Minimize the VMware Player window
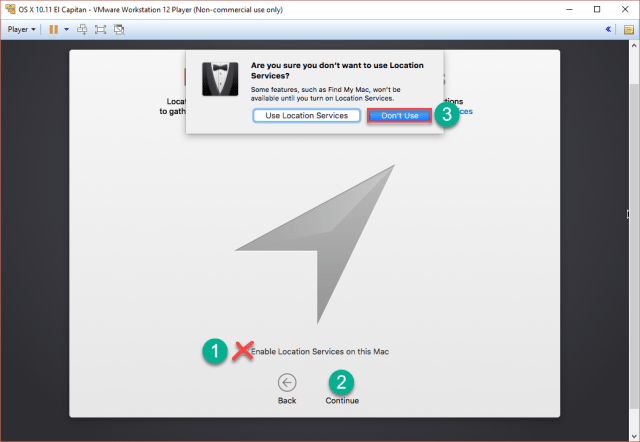 (570, 9)
